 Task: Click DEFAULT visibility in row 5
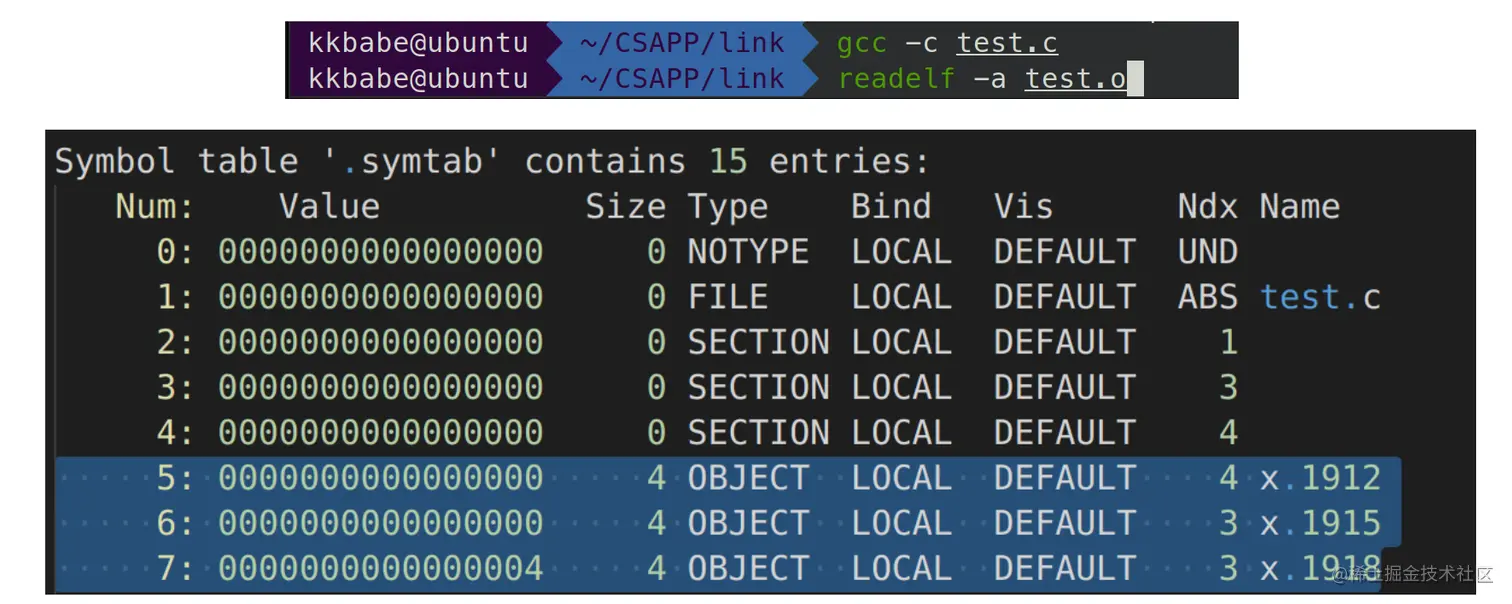coord(1065,478)
